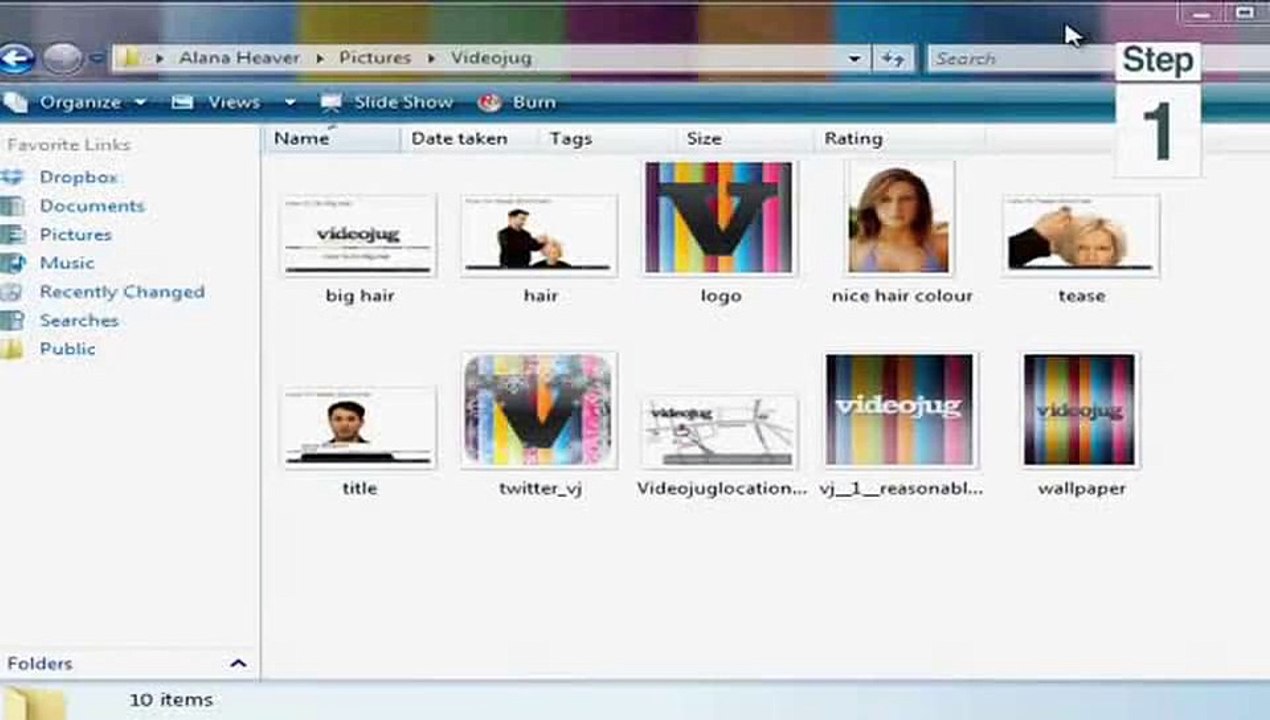Click the nice hair colour file name

point(902,296)
